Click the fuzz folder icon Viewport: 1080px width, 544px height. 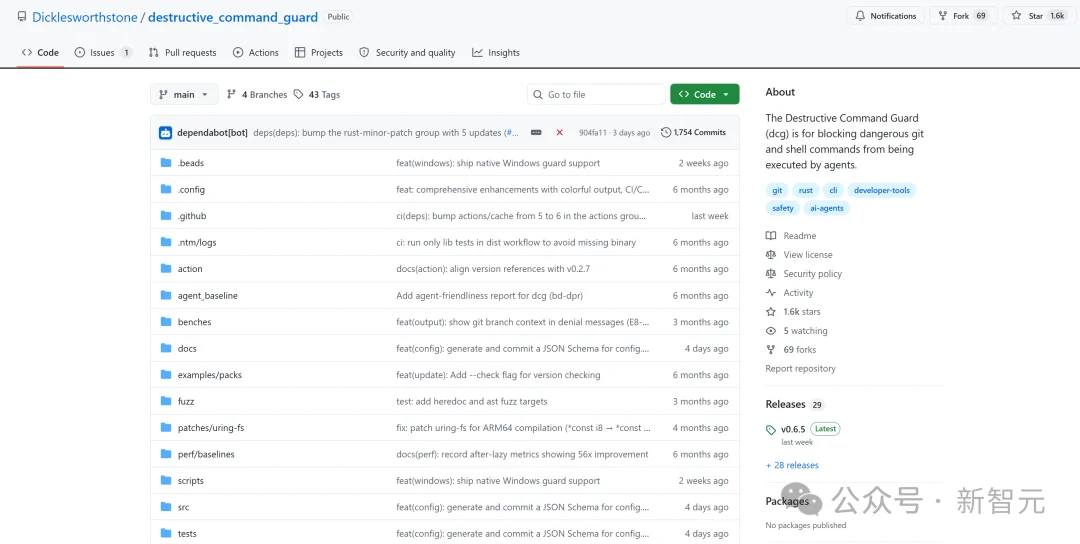(165, 401)
